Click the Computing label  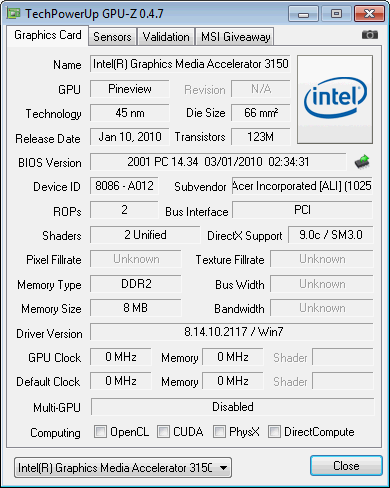tap(55, 433)
